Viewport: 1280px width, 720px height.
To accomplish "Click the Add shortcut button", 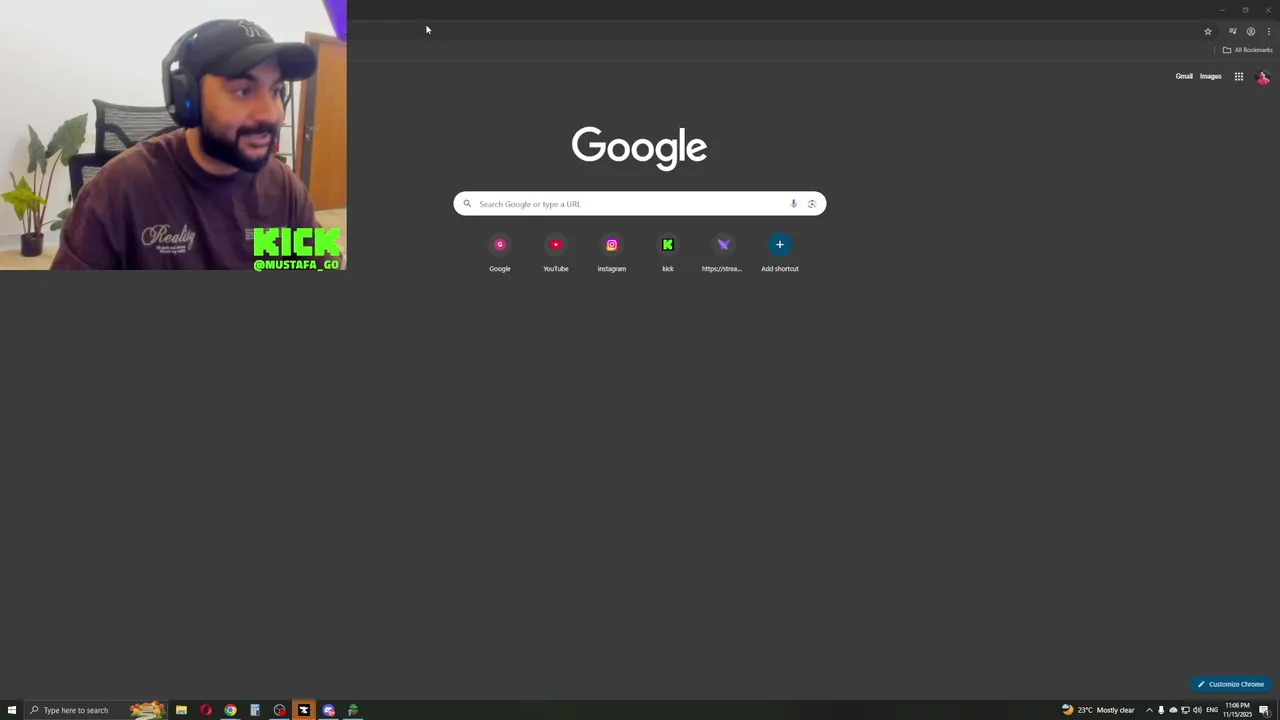I will coord(780,253).
